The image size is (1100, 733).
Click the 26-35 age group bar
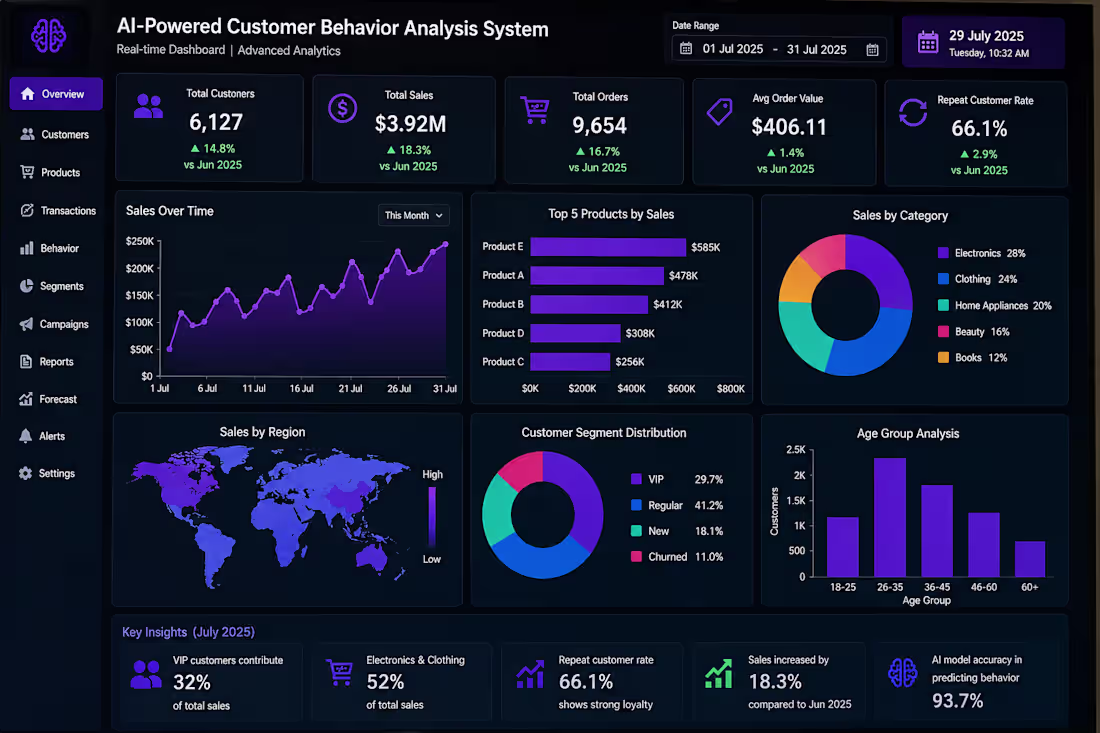890,518
